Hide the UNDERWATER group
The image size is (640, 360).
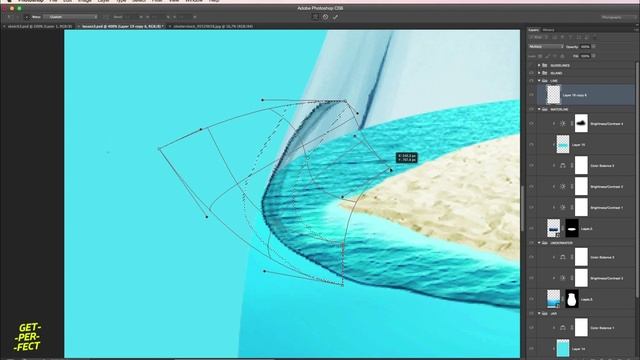click(x=531, y=243)
